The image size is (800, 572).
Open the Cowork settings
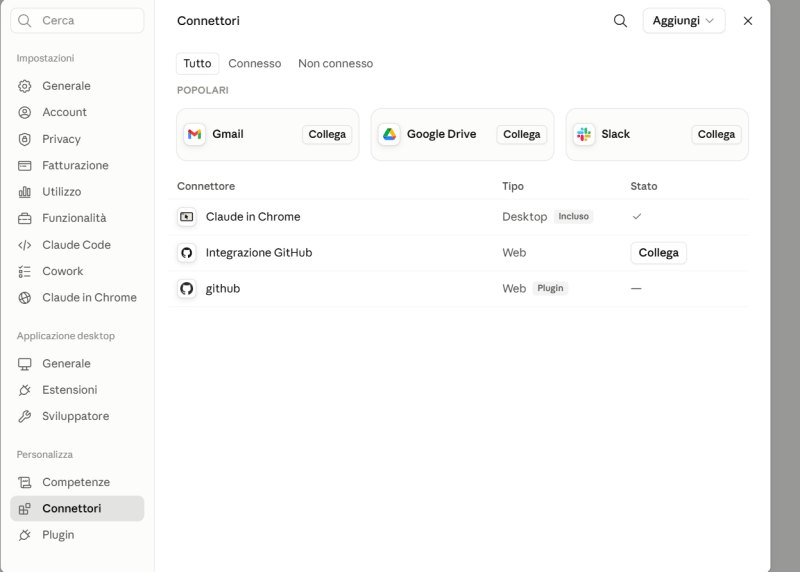pyautogui.click(x=77, y=271)
